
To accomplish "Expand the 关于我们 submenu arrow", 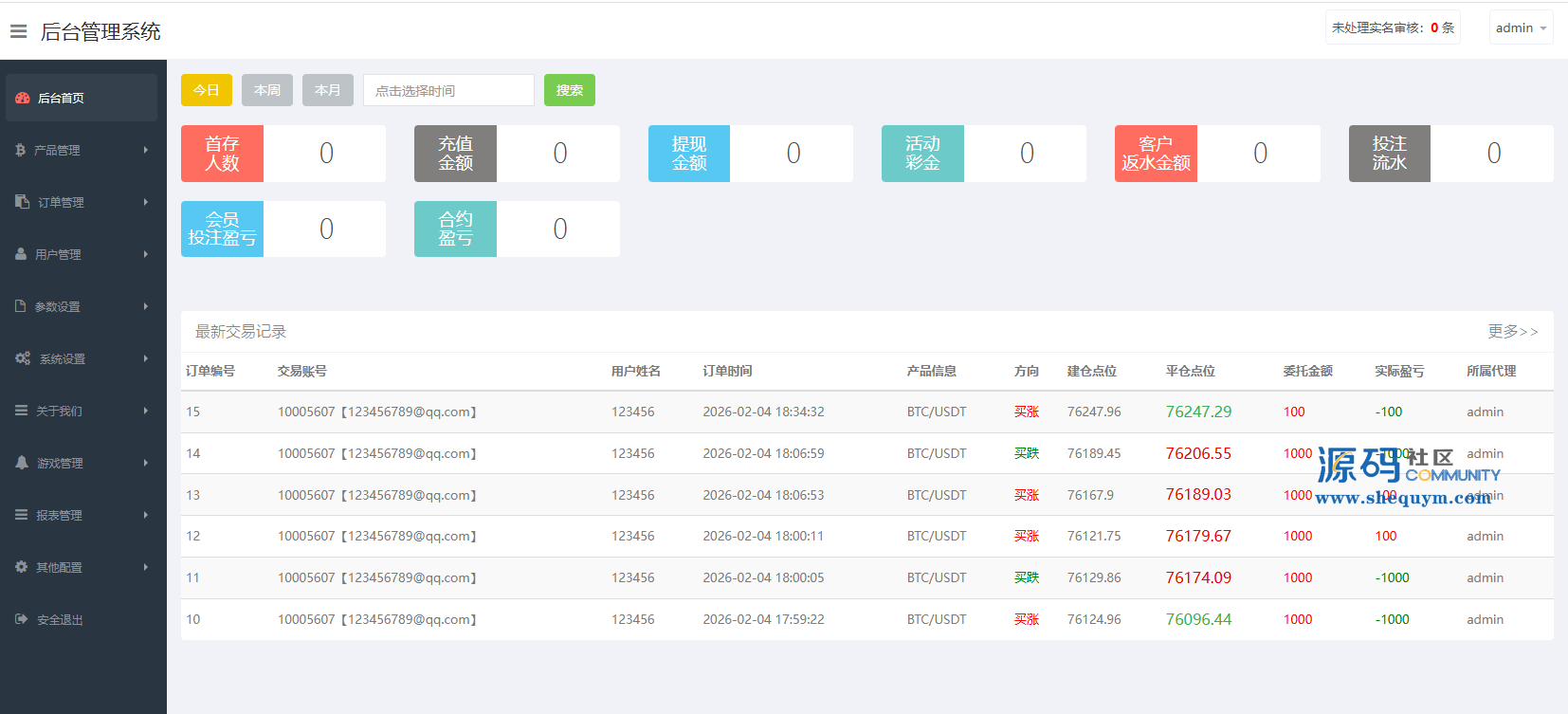I will click(x=146, y=411).
